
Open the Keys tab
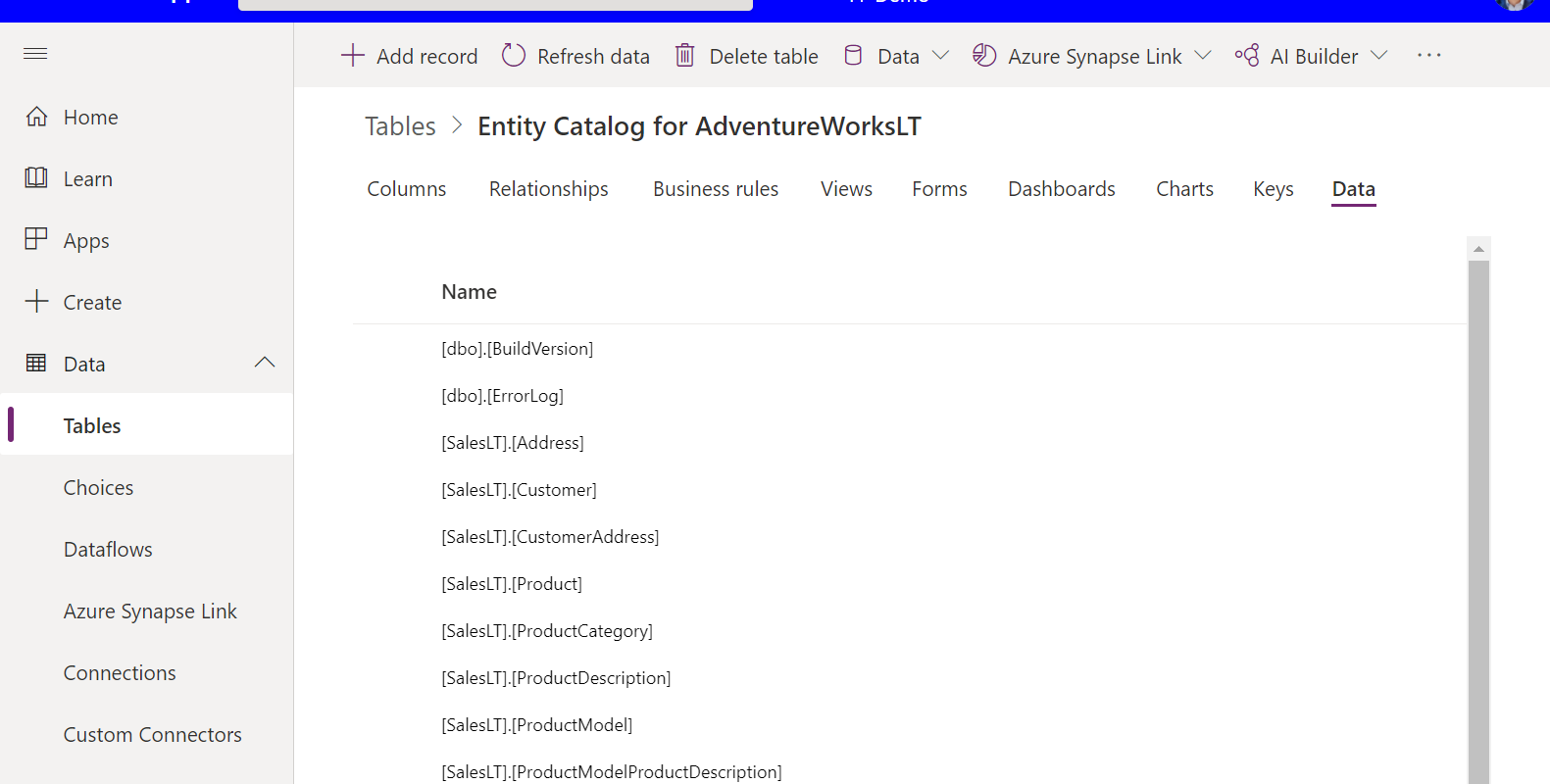point(1274,188)
